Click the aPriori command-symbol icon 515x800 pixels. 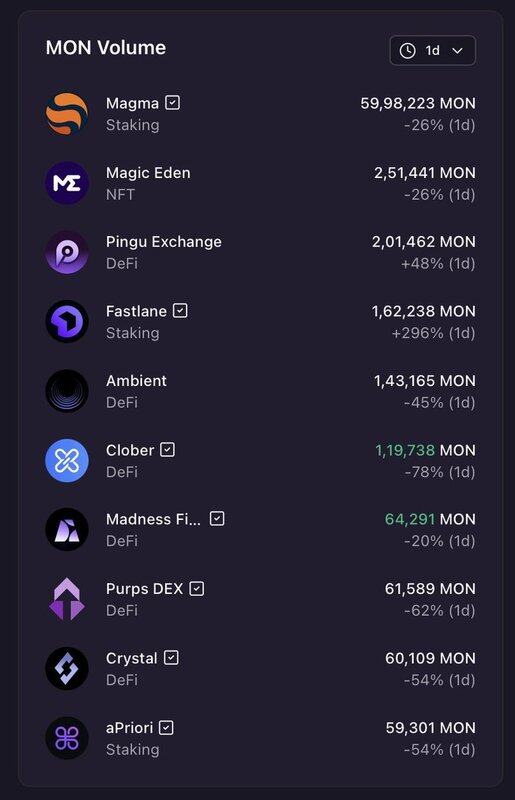[x=67, y=738]
